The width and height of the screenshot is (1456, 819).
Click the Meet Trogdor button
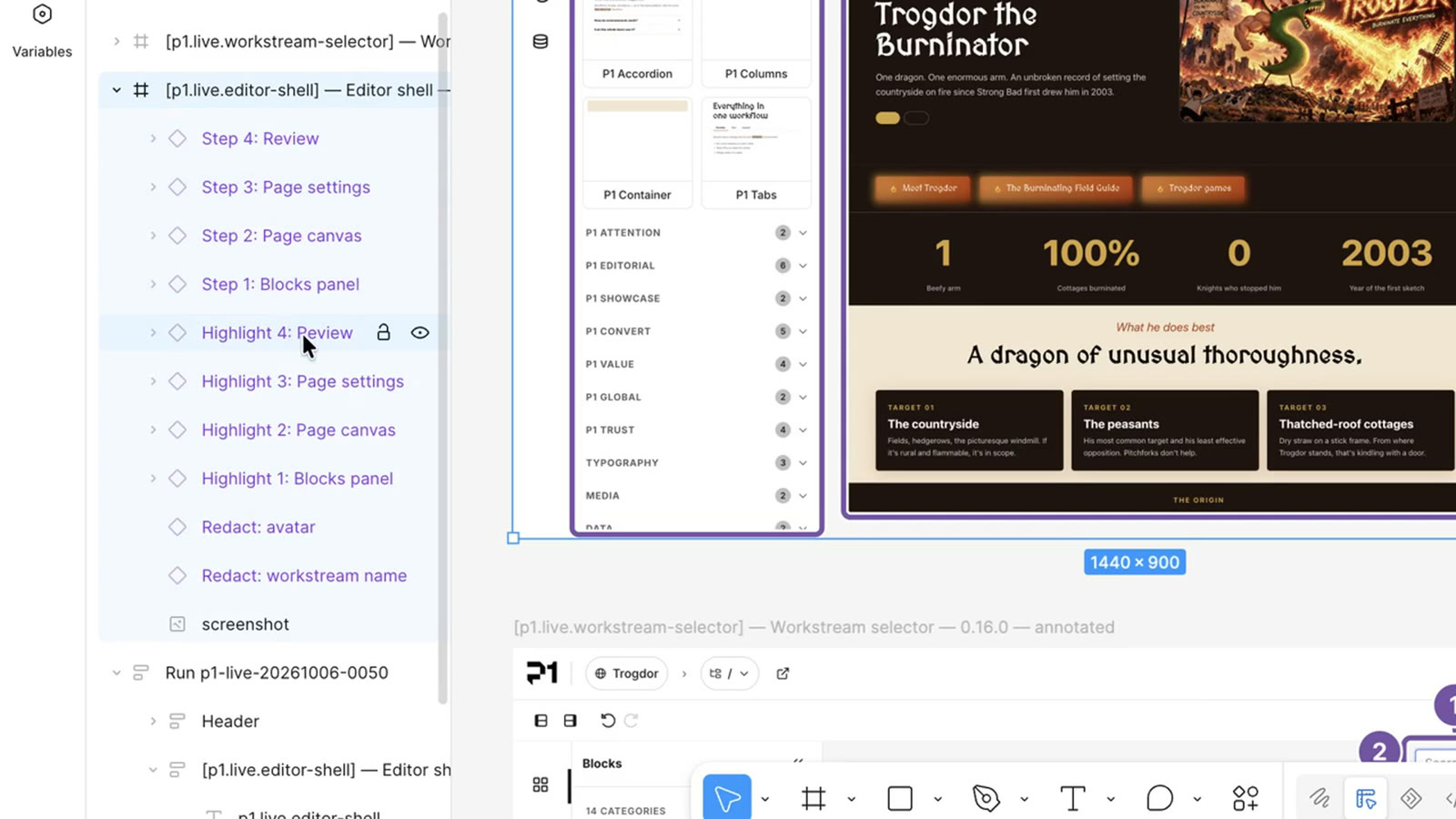923,188
